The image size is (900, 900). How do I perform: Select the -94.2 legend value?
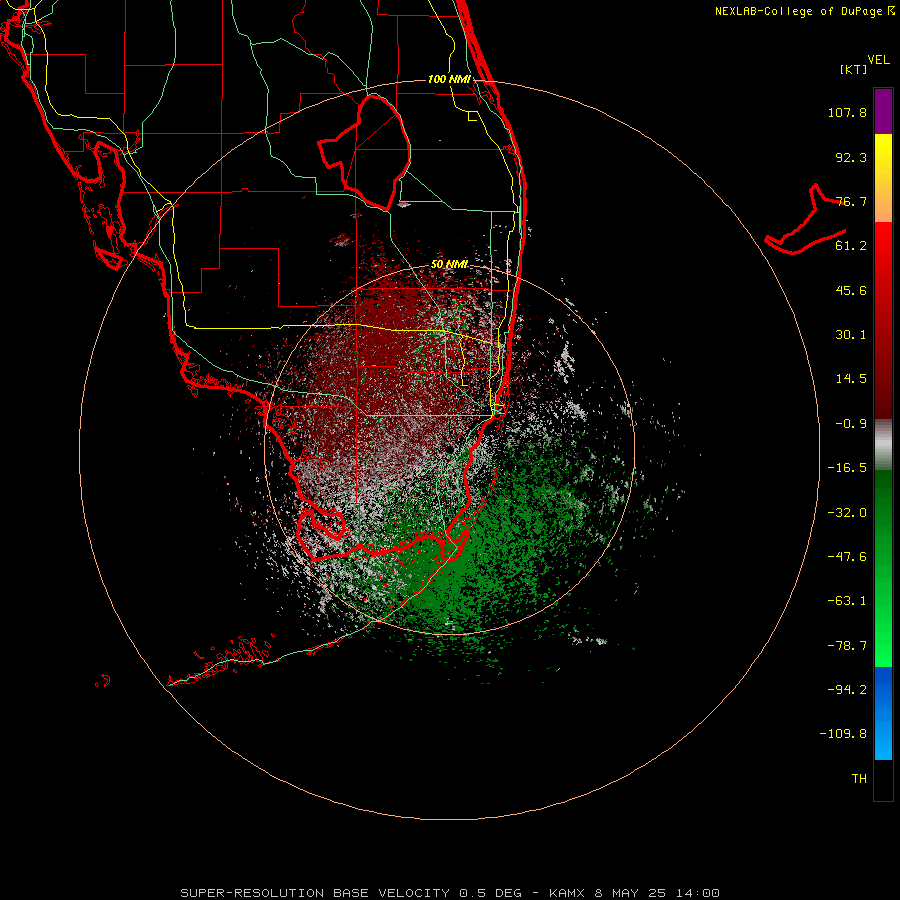847,690
